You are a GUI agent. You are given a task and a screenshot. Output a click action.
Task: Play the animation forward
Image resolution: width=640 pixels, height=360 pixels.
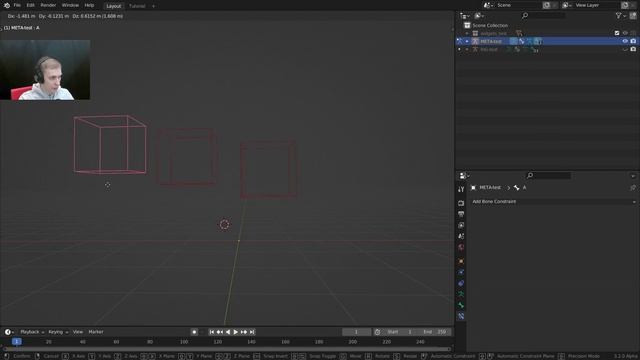click(236, 332)
